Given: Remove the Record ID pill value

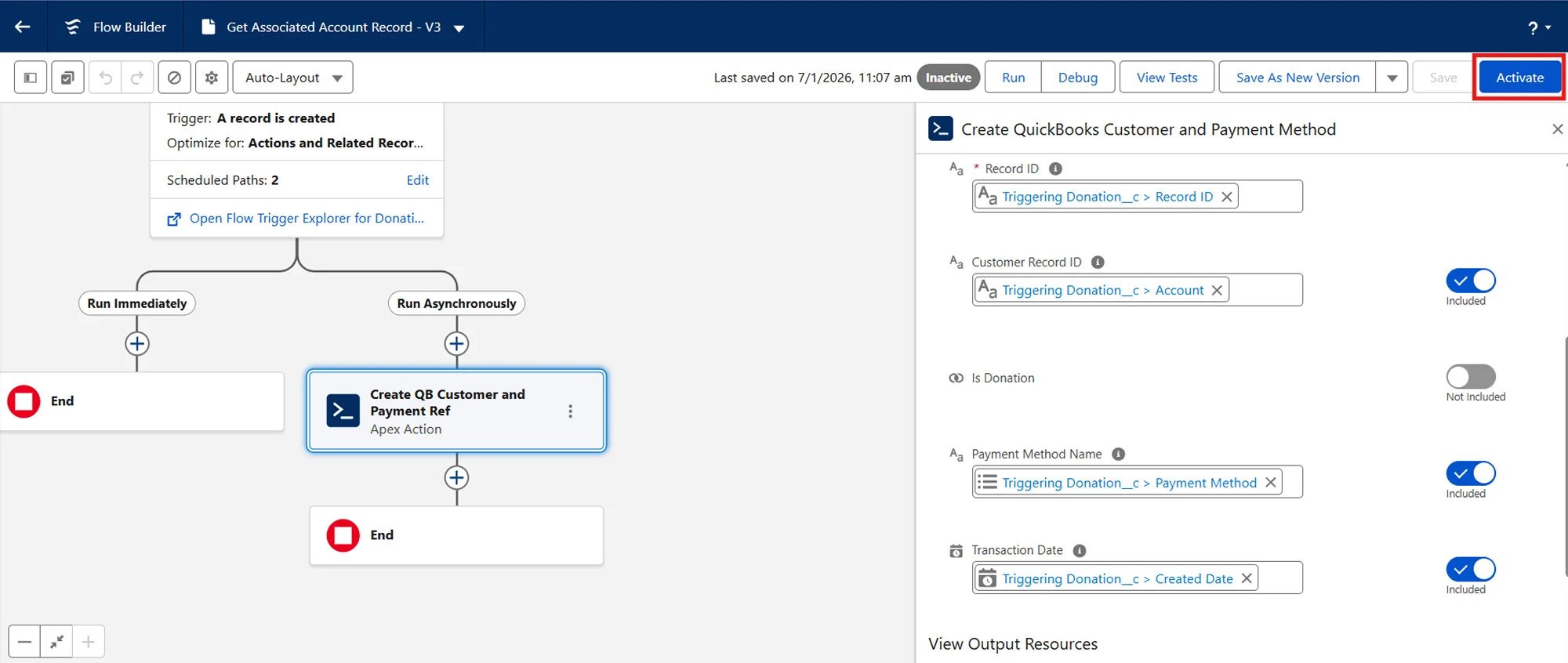Looking at the screenshot, I should tap(1227, 197).
